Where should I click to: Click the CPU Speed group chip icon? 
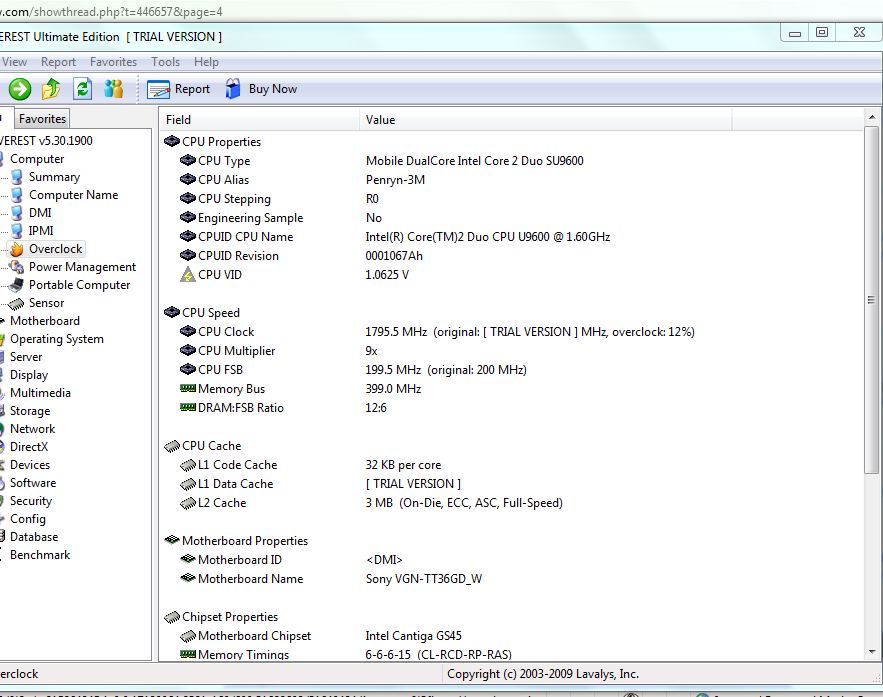[172, 312]
